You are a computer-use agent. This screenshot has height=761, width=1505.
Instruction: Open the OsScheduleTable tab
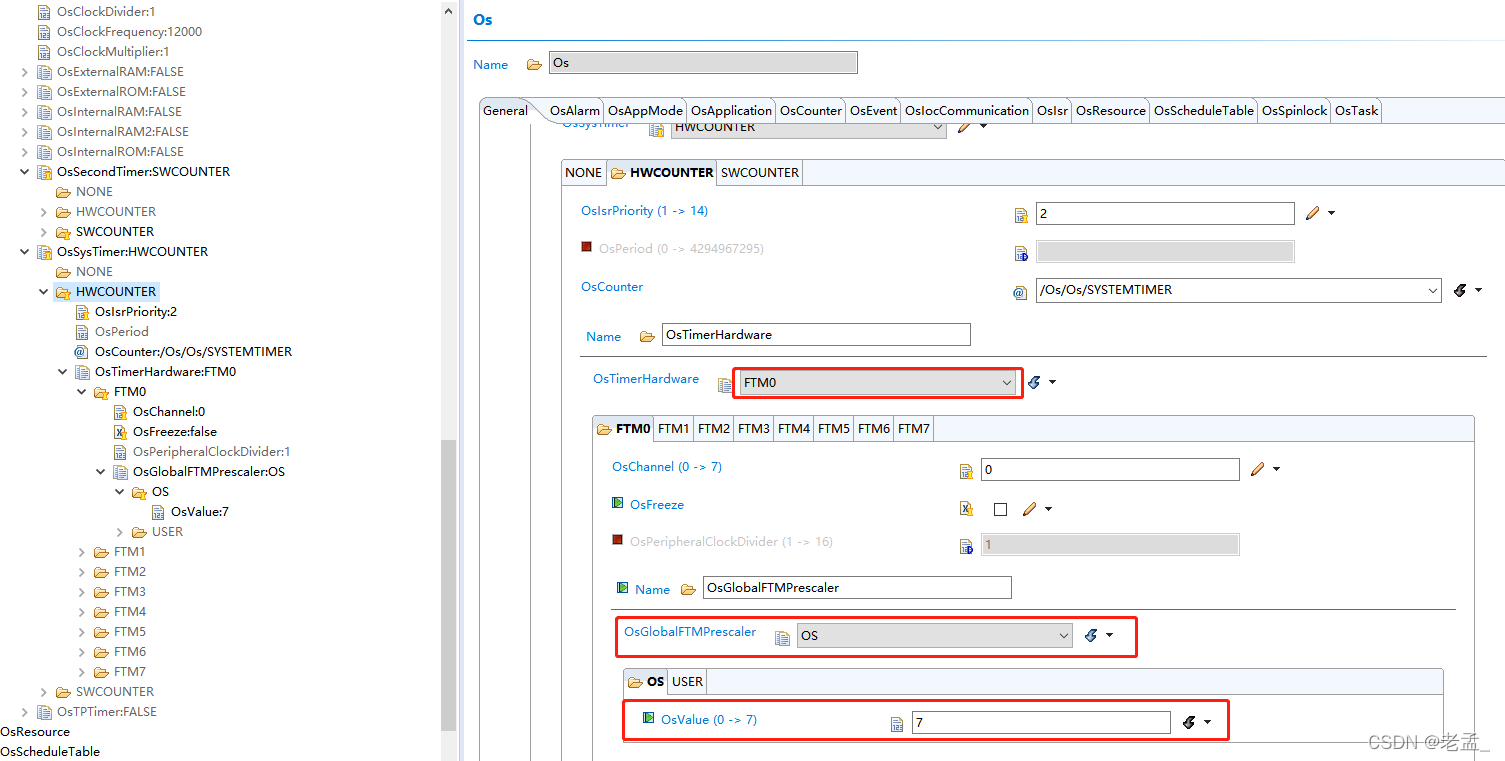coord(1204,111)
